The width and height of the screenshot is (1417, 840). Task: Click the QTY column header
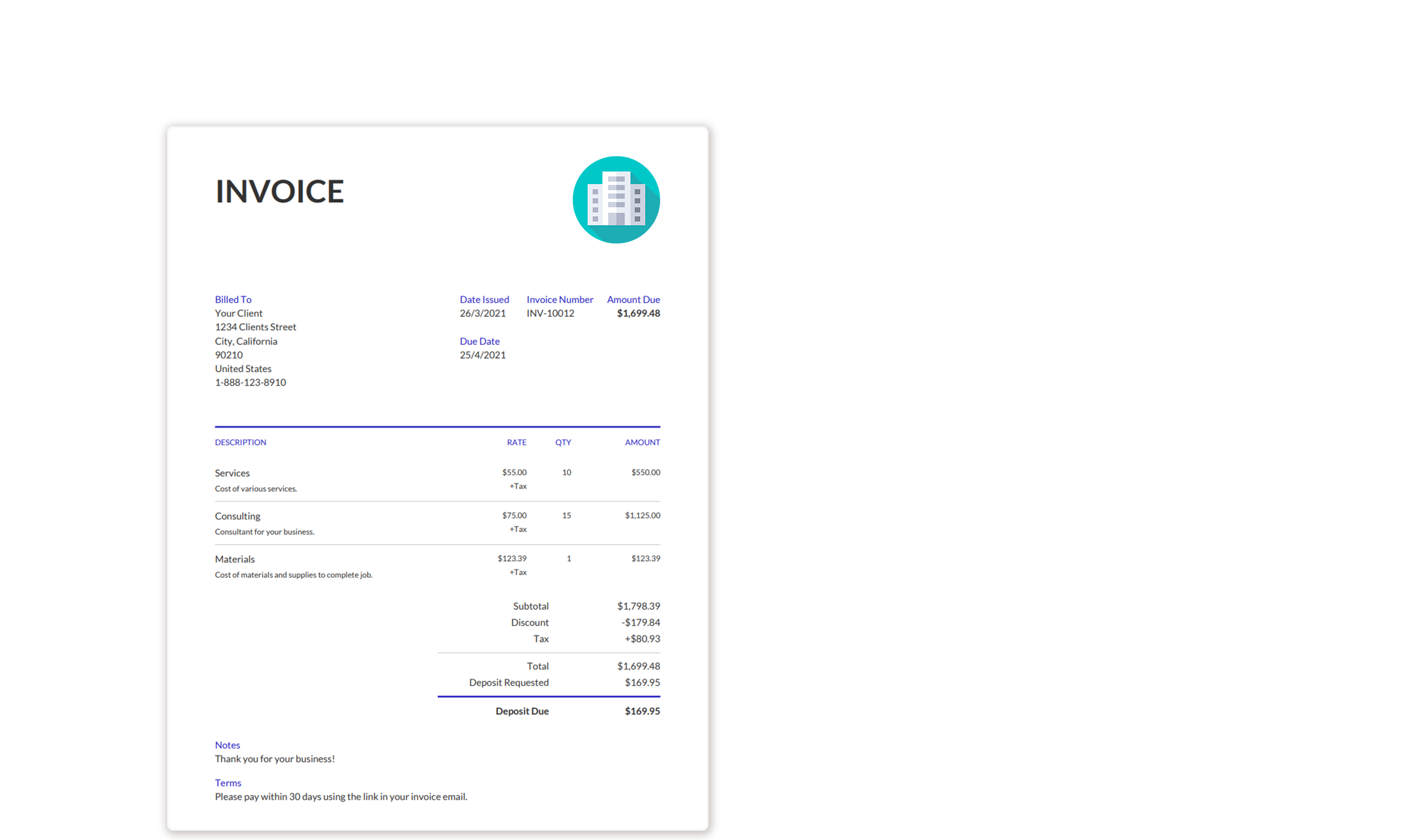pos(563,442)
